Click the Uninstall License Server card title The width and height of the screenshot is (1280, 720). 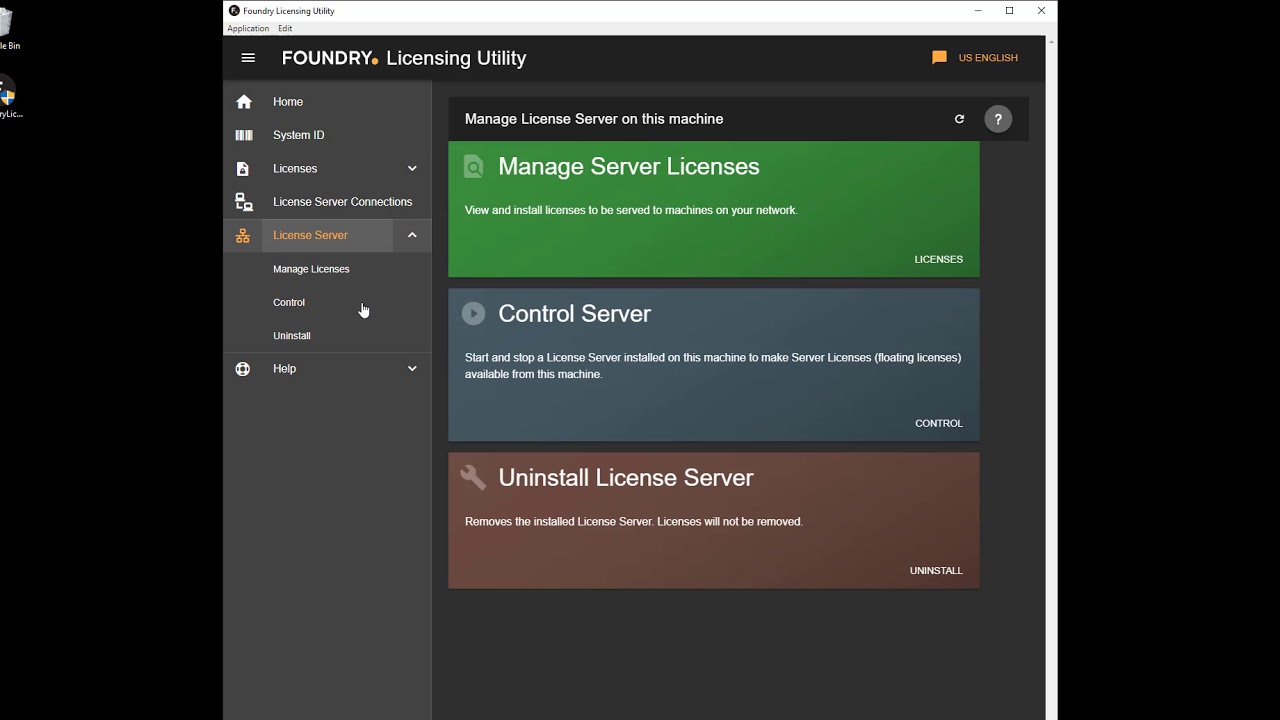coord(626,478)
